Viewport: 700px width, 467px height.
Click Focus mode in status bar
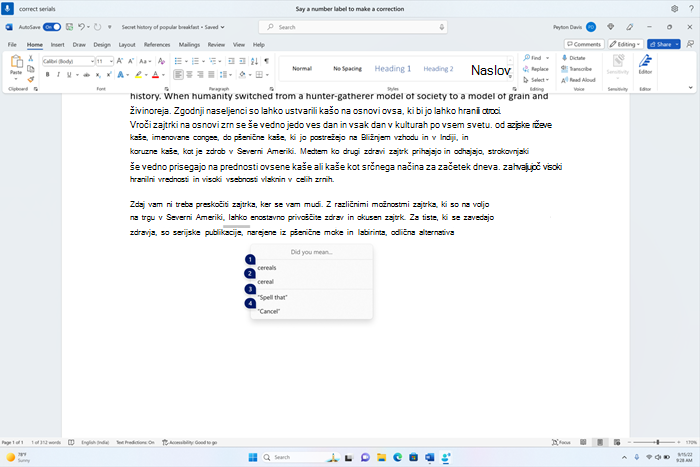coord(561,442)
